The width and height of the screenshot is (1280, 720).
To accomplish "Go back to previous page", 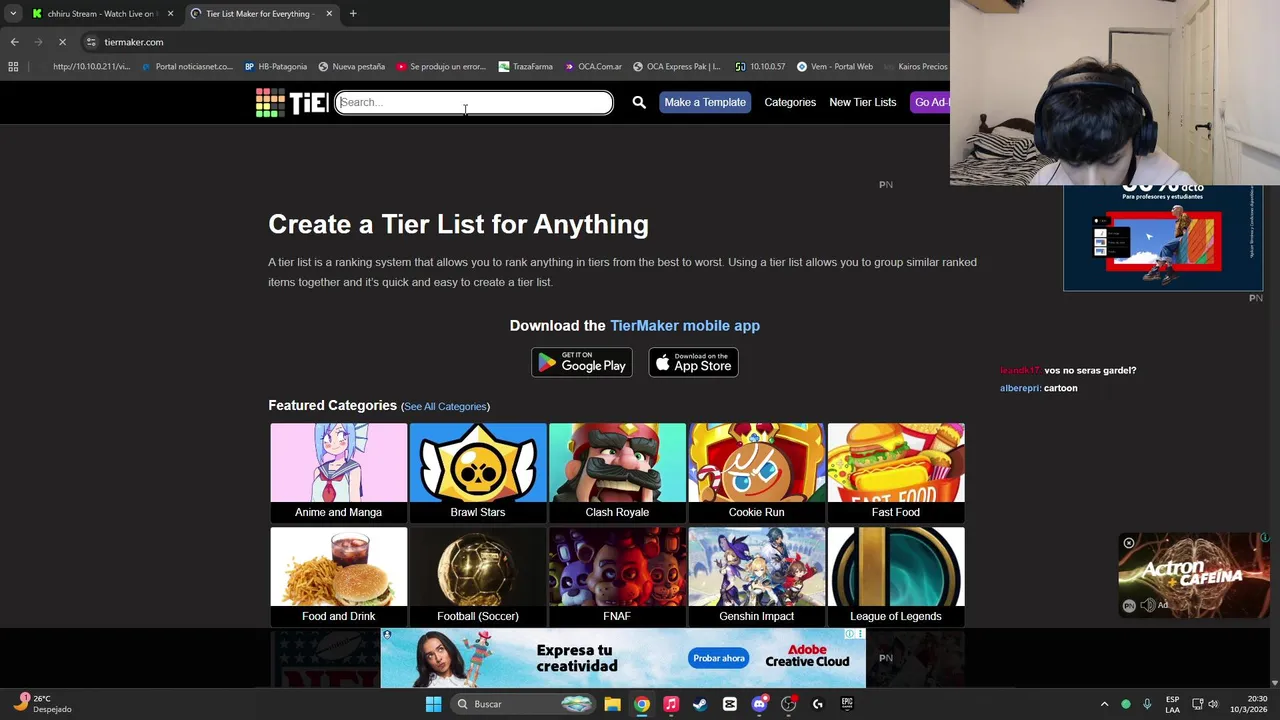I will [x=14, y=42].
